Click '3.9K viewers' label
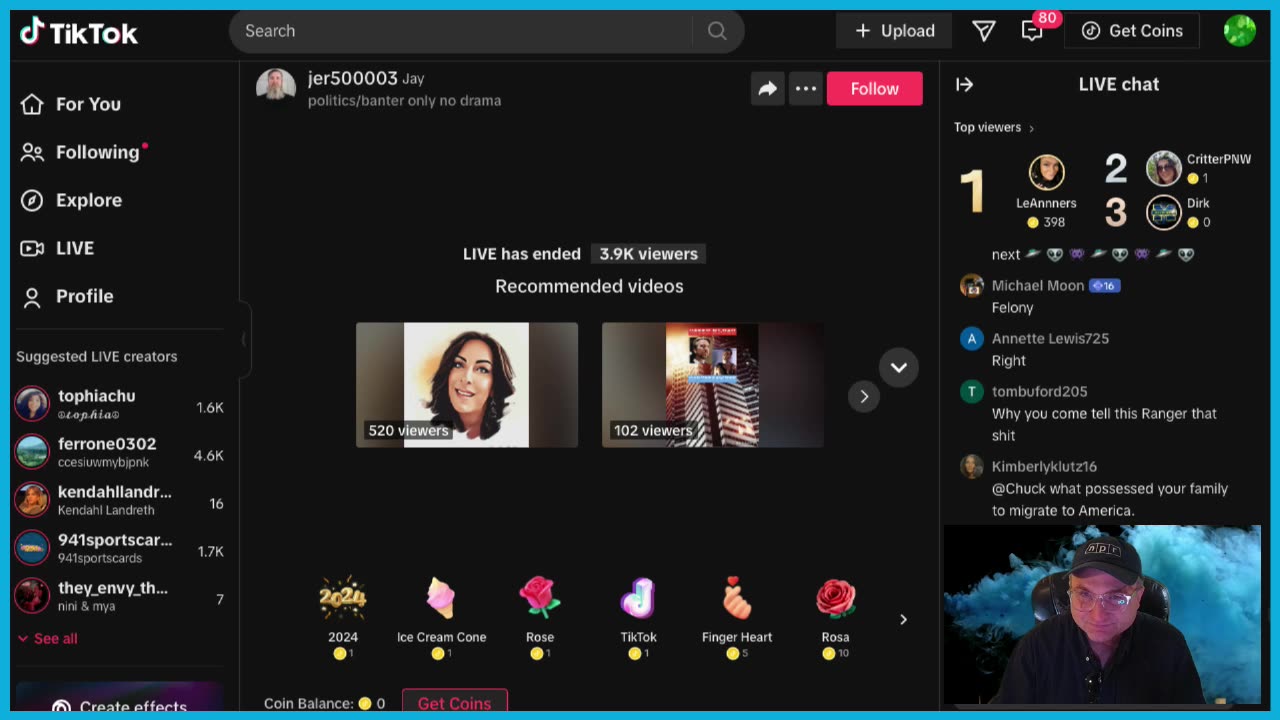1280x720 pixels. [648, 254]
